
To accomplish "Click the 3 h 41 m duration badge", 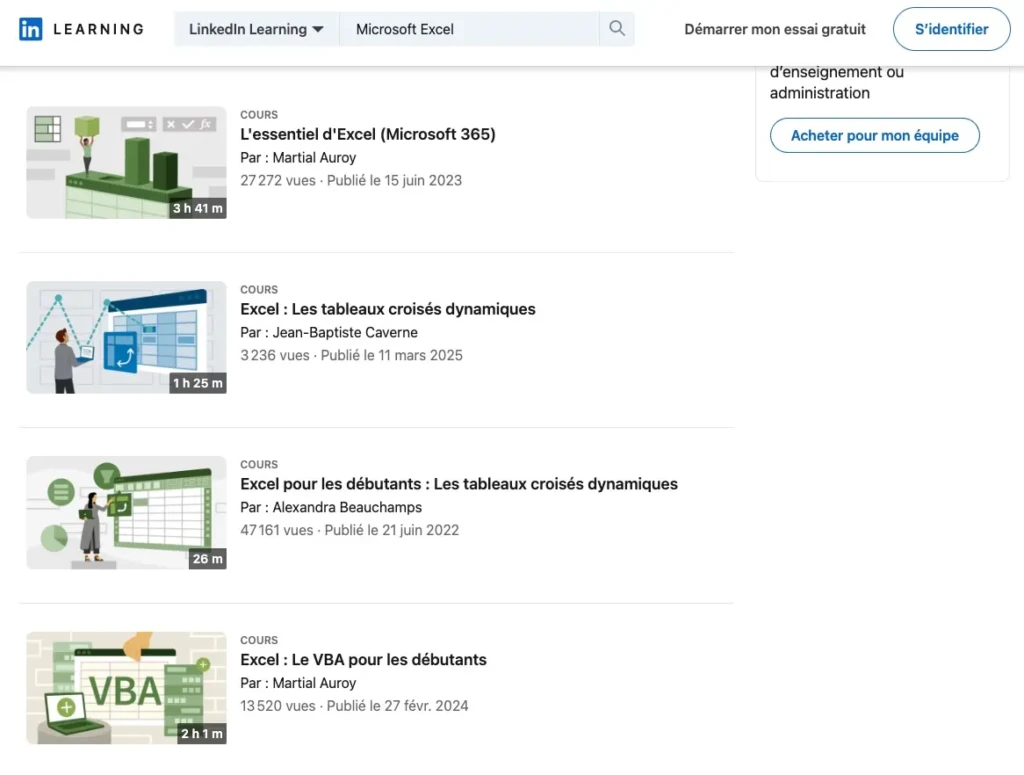I will [198, 208].
